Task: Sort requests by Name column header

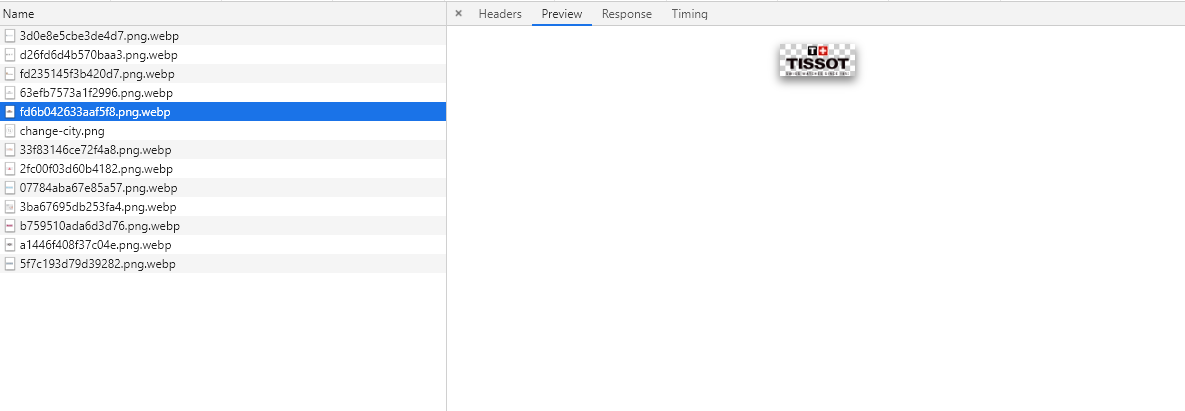Action: [19, 14]
